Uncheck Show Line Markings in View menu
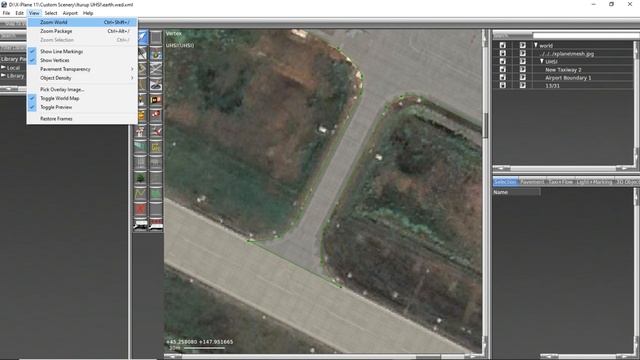 click(82, 51)
